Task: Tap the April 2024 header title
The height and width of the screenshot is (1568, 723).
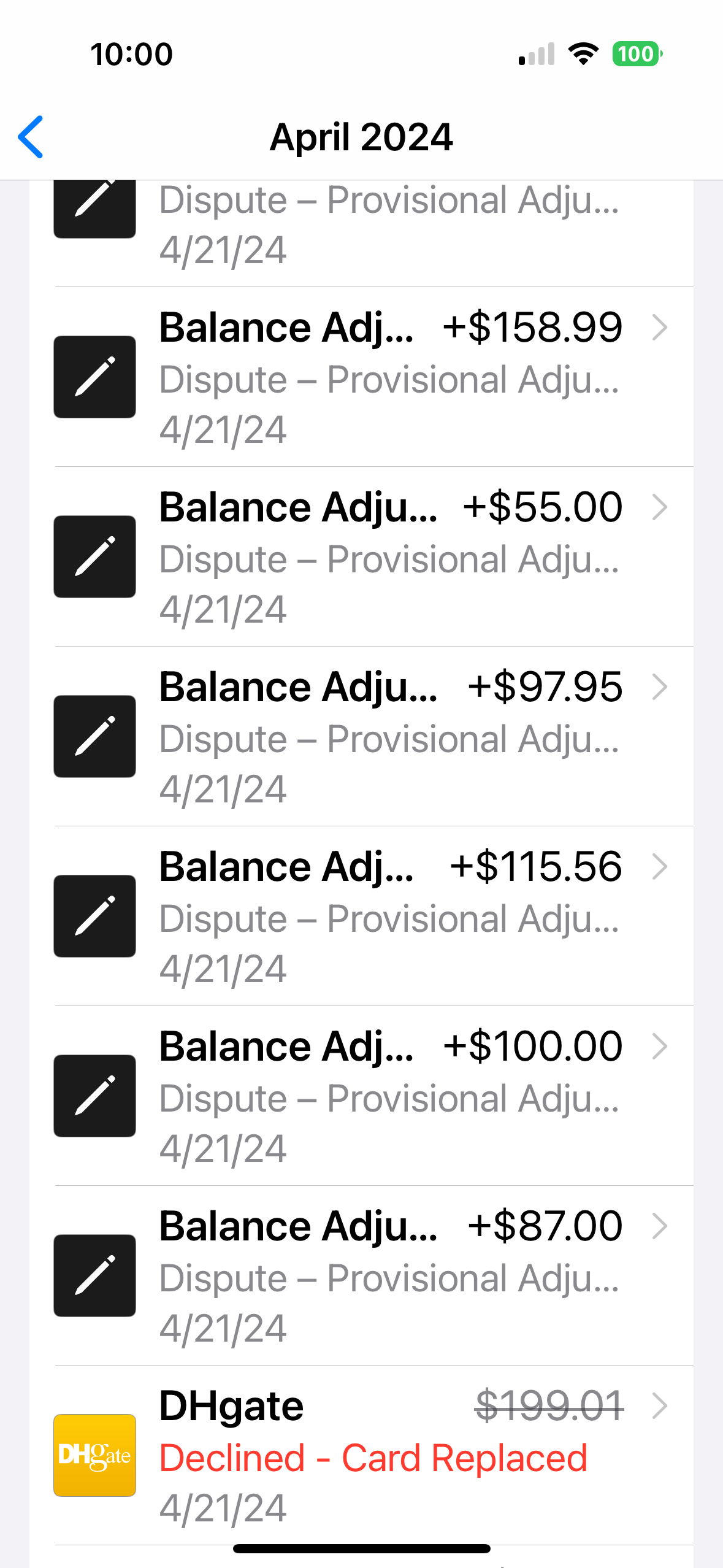Action: point(361,137)
